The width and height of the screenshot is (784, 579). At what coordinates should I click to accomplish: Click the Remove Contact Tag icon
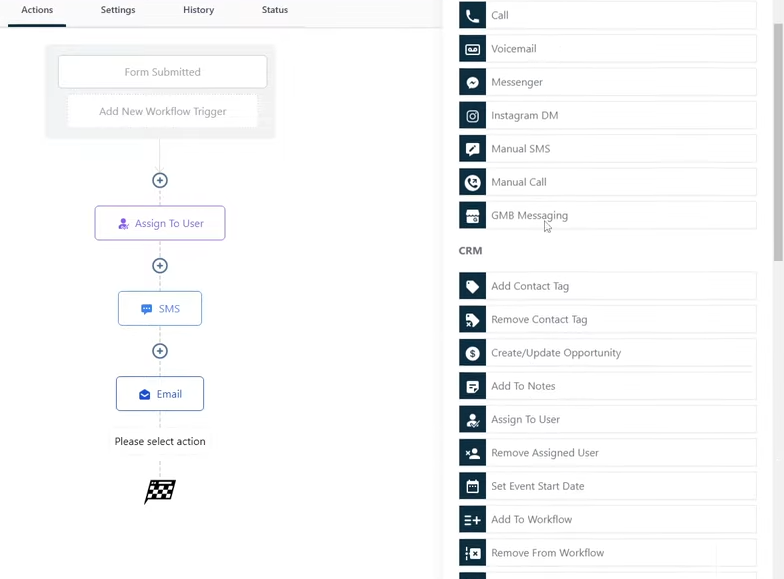tap(472, 320)
